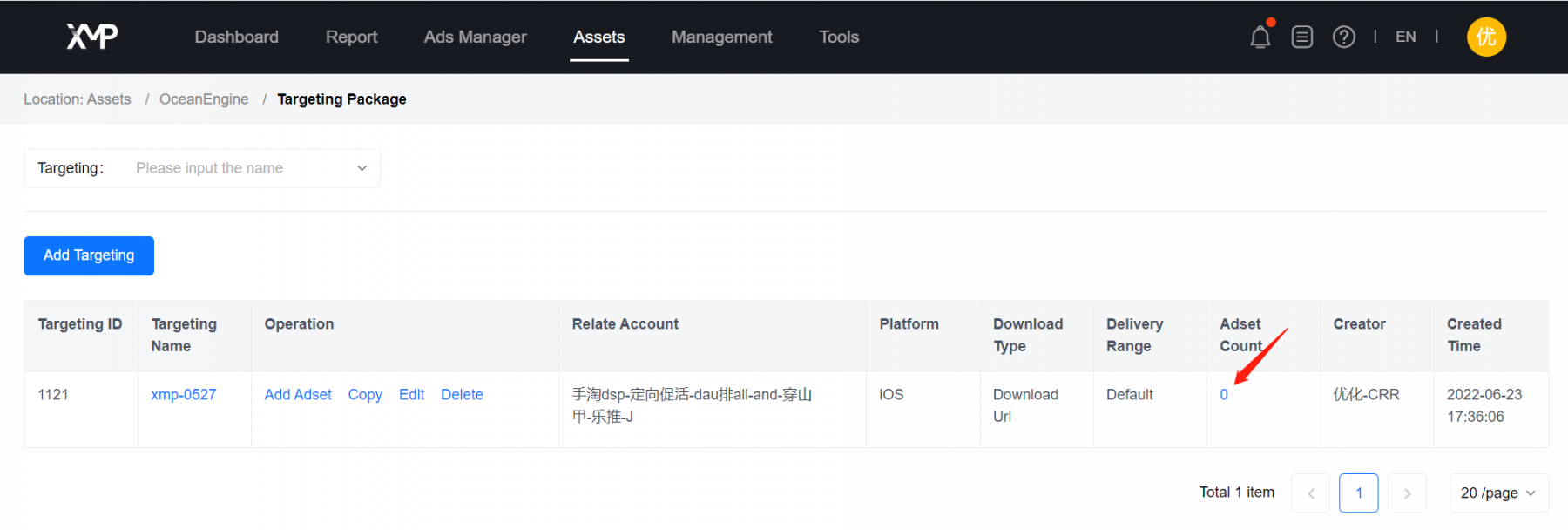1568x530 pixels.
Task: Copy the xmp-0527 targeting
Action: pos(365,395)
